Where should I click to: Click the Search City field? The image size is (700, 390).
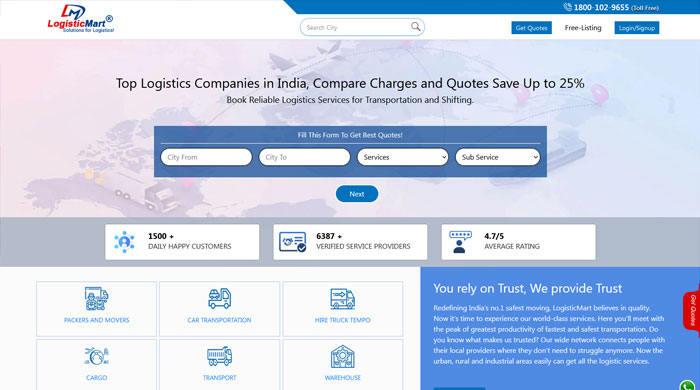(357, 27)
